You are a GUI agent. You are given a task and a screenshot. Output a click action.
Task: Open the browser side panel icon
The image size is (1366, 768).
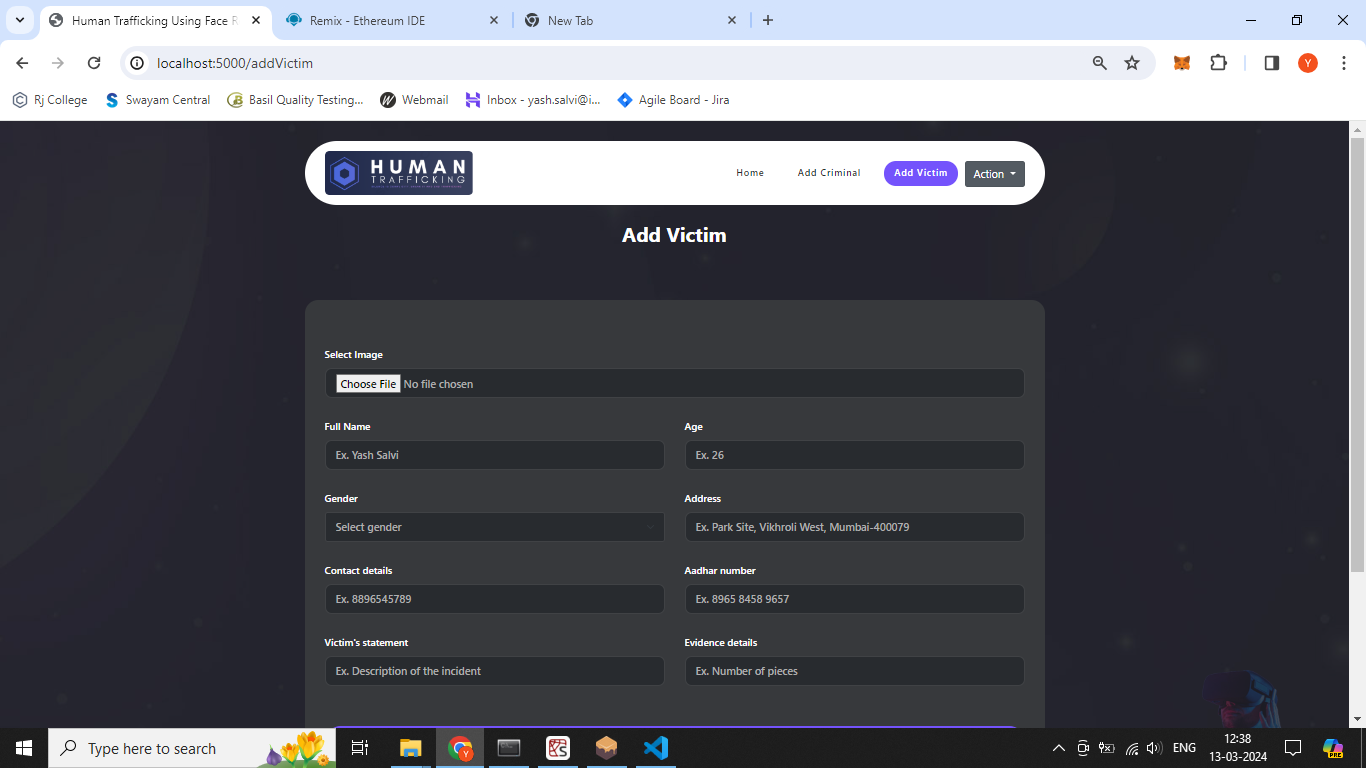(1271, 63)
